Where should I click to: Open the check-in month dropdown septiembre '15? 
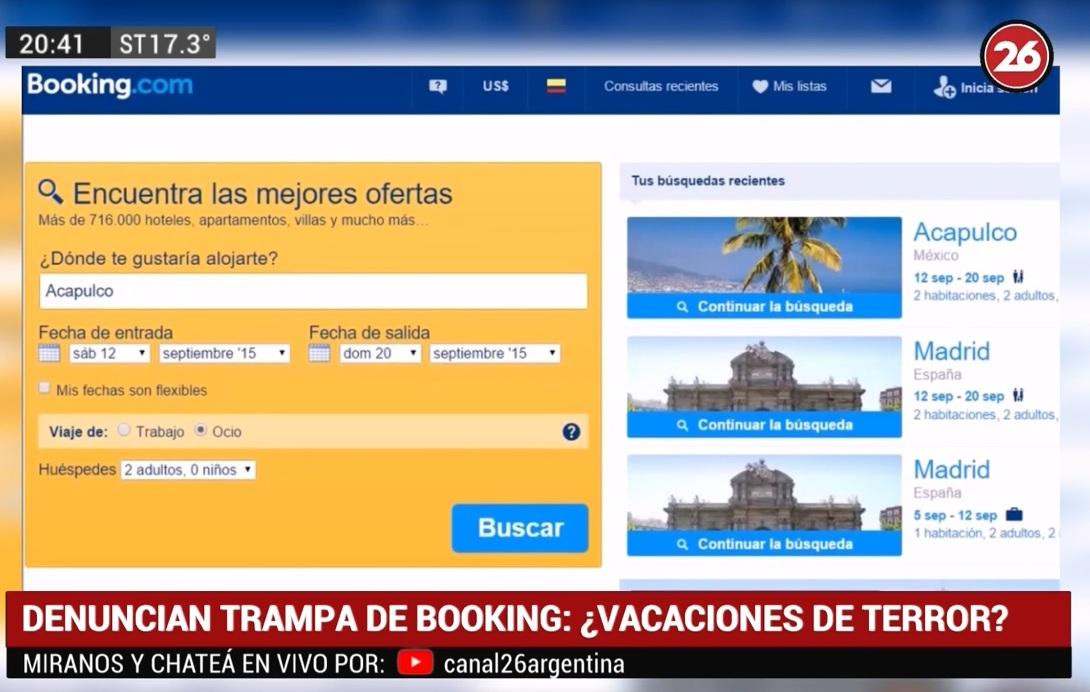point(225,353)
